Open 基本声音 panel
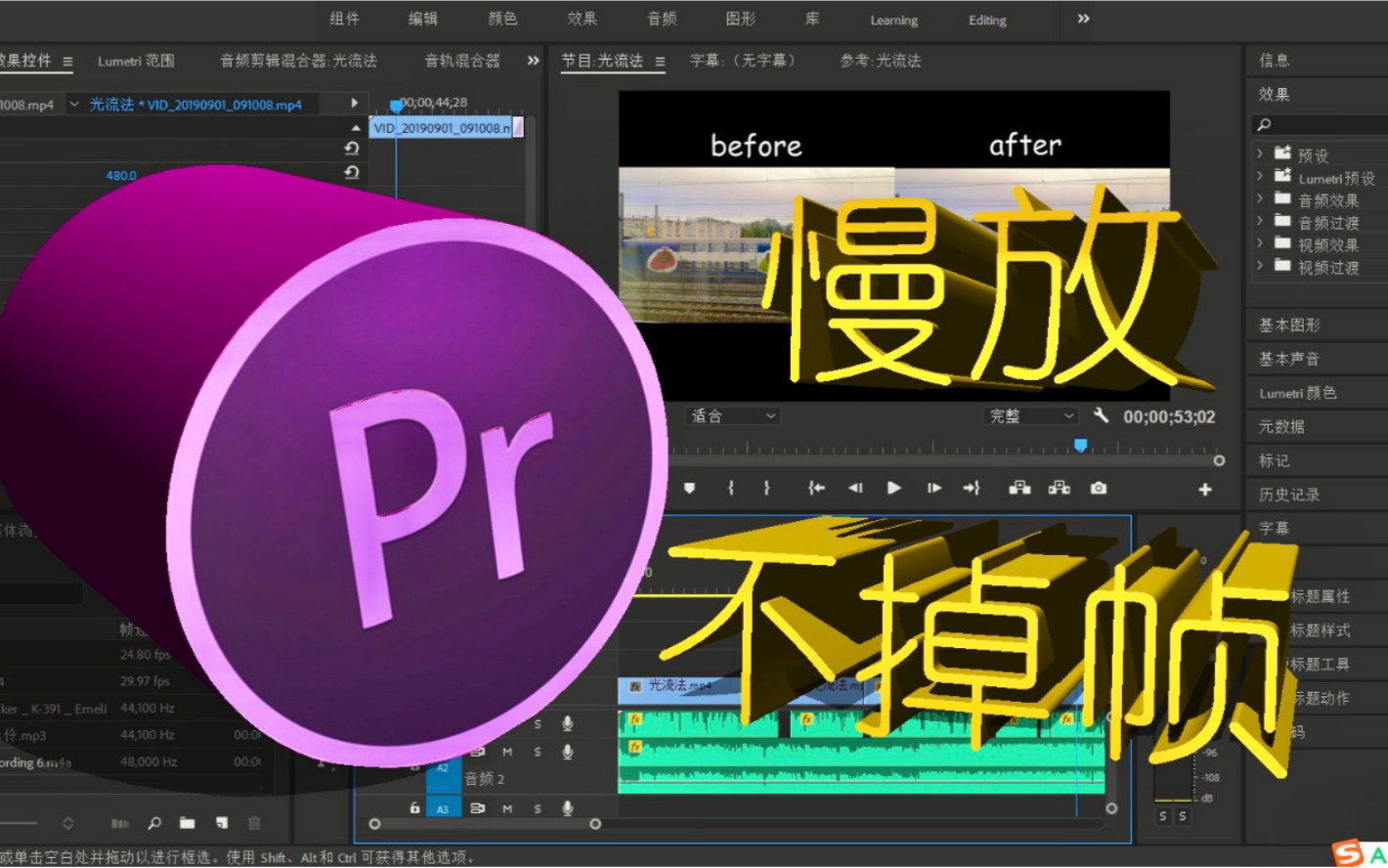Image resolution: width=1388 pixels, height=868 pixels. pyautogui.click(x=1289, y=359)
